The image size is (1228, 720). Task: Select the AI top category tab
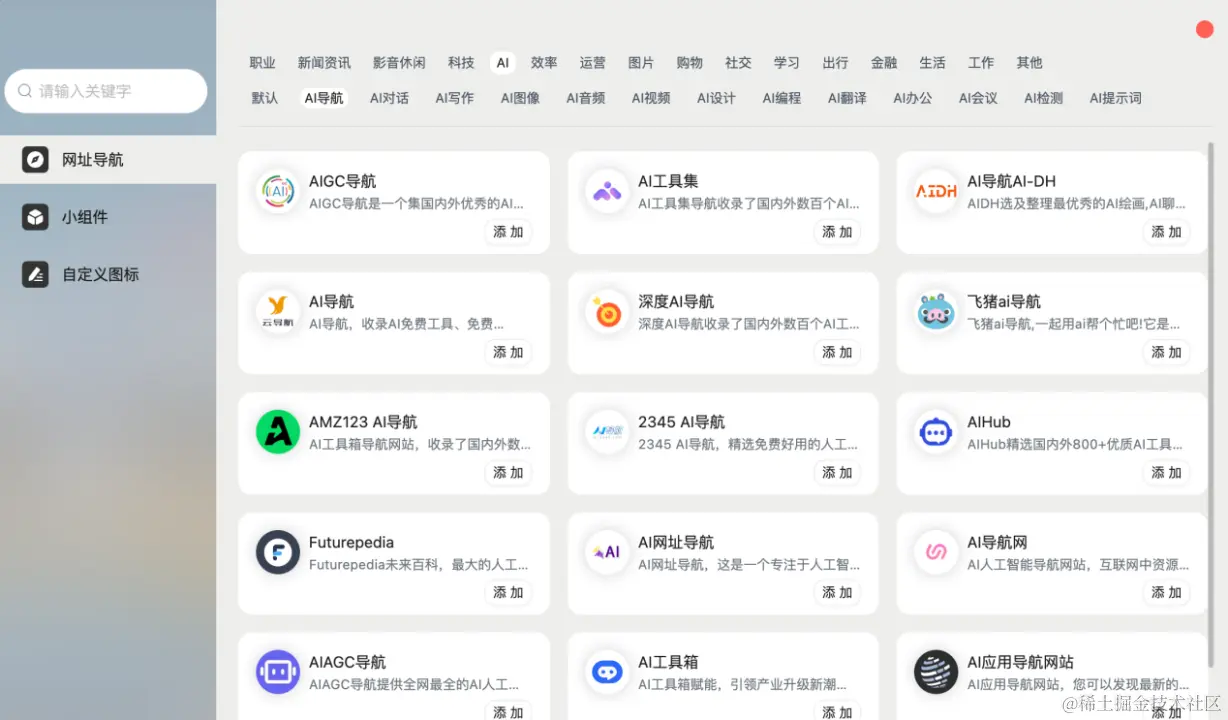tap(503, 63)
